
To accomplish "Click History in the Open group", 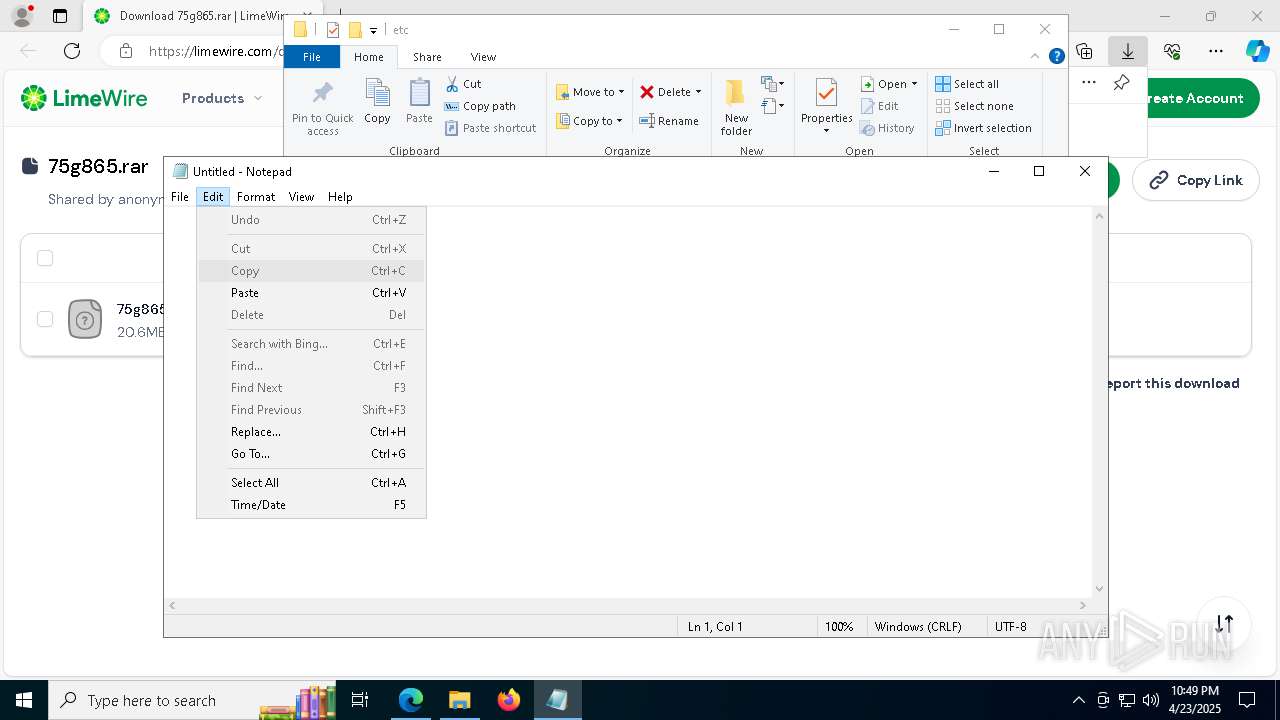I will [x=888, y=128].
